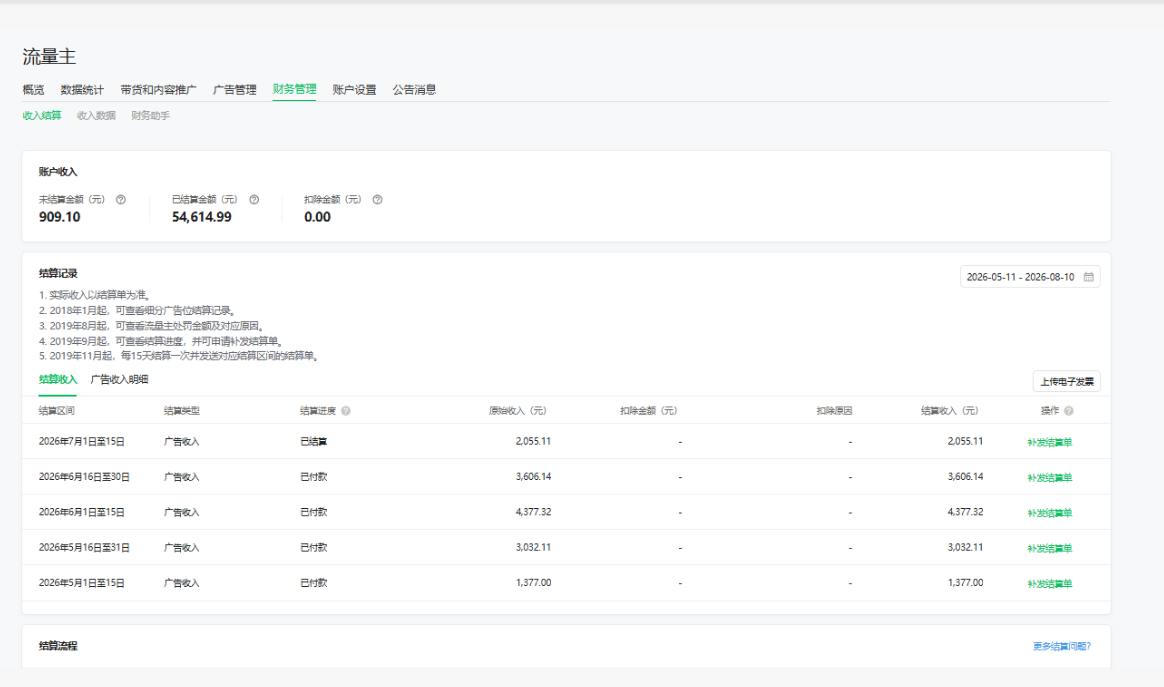The height and width of the screenshot is (687, 1164).
Task: Select 收入结算 sub-tab
Action: (x=42, y=116)
